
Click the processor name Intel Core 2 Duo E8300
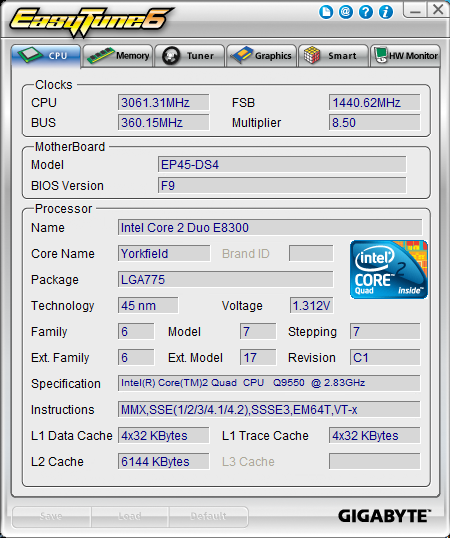pos(270,227)
